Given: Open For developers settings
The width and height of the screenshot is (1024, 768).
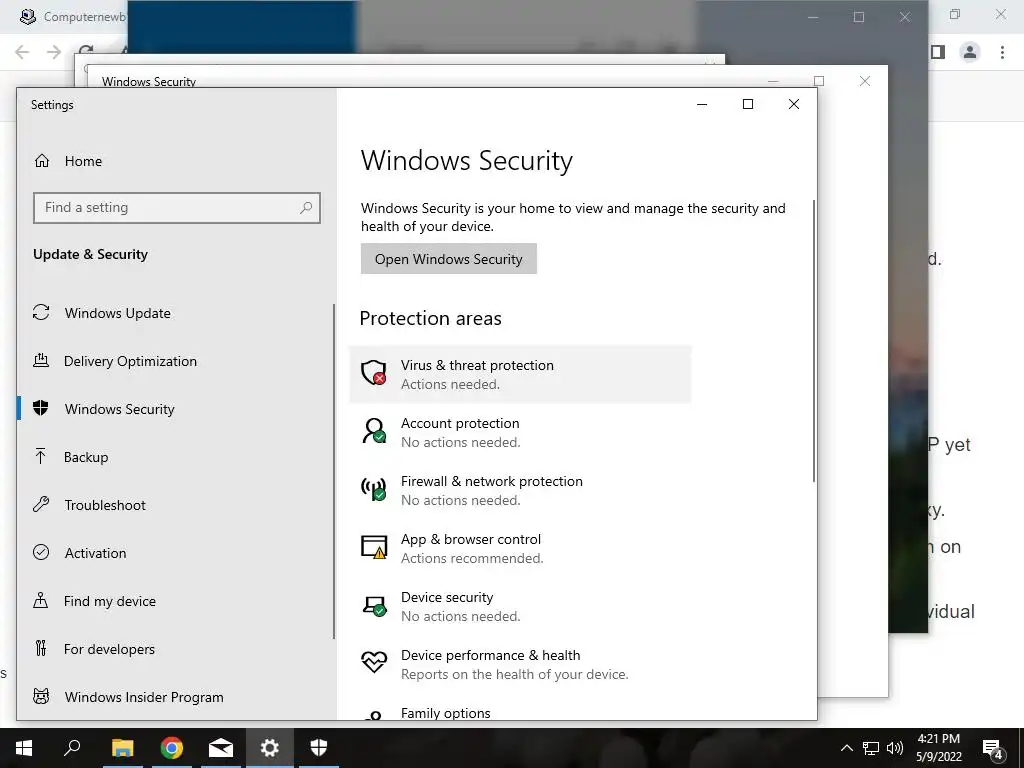Looking at the screenshot, I should 175,648.
